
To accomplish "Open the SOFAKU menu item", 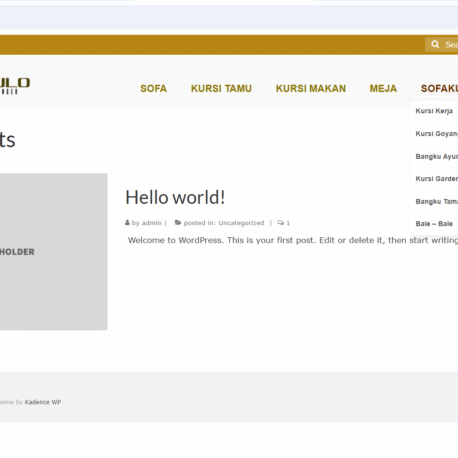I will click(439, 89).
